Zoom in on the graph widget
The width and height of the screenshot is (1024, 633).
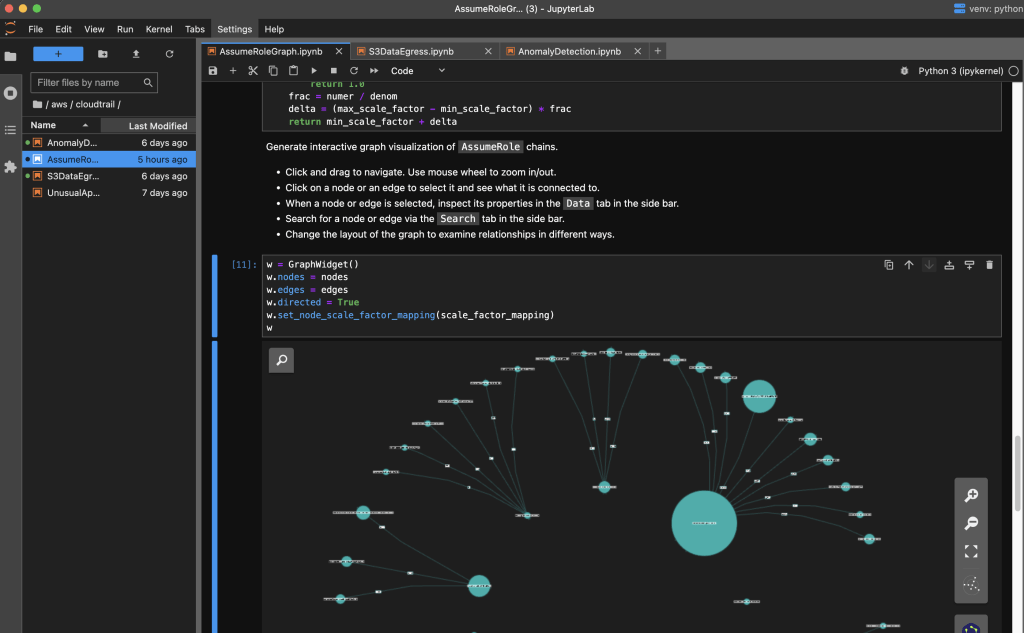click(971, 495)
